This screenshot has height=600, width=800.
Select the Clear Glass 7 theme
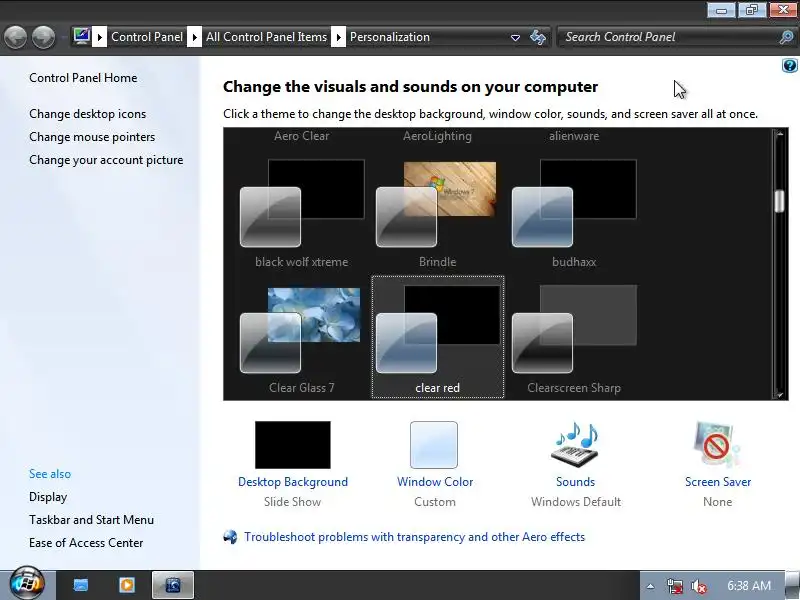click(x=302, y=339)
